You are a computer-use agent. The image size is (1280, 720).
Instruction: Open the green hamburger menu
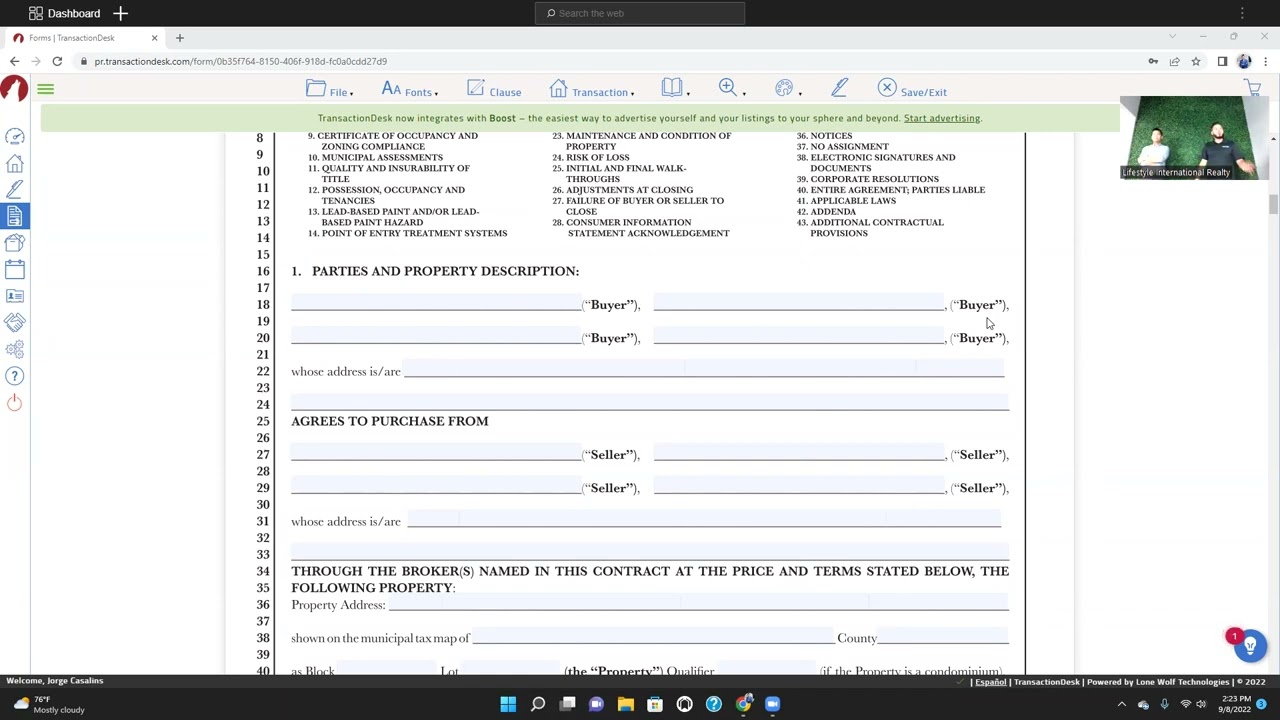[x=45, y=89]
